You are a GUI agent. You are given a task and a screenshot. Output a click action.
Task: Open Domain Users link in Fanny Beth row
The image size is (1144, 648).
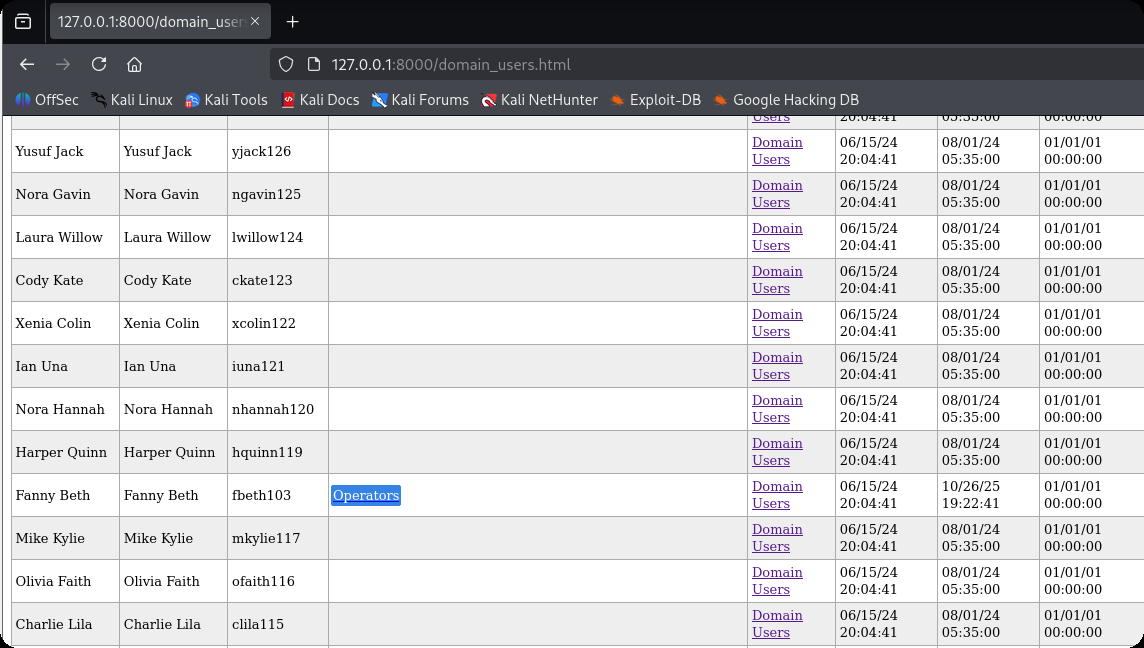[777, 495]
